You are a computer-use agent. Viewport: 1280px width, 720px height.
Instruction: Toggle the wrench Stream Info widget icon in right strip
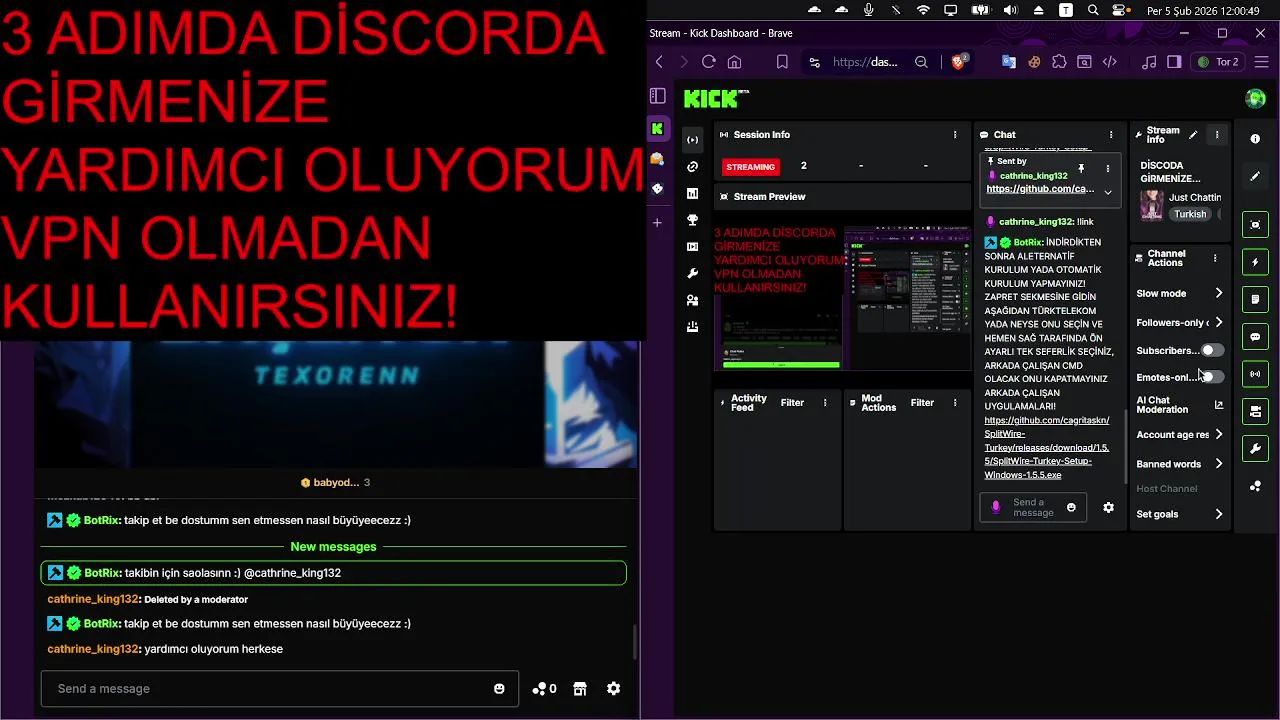point(1255,448)
